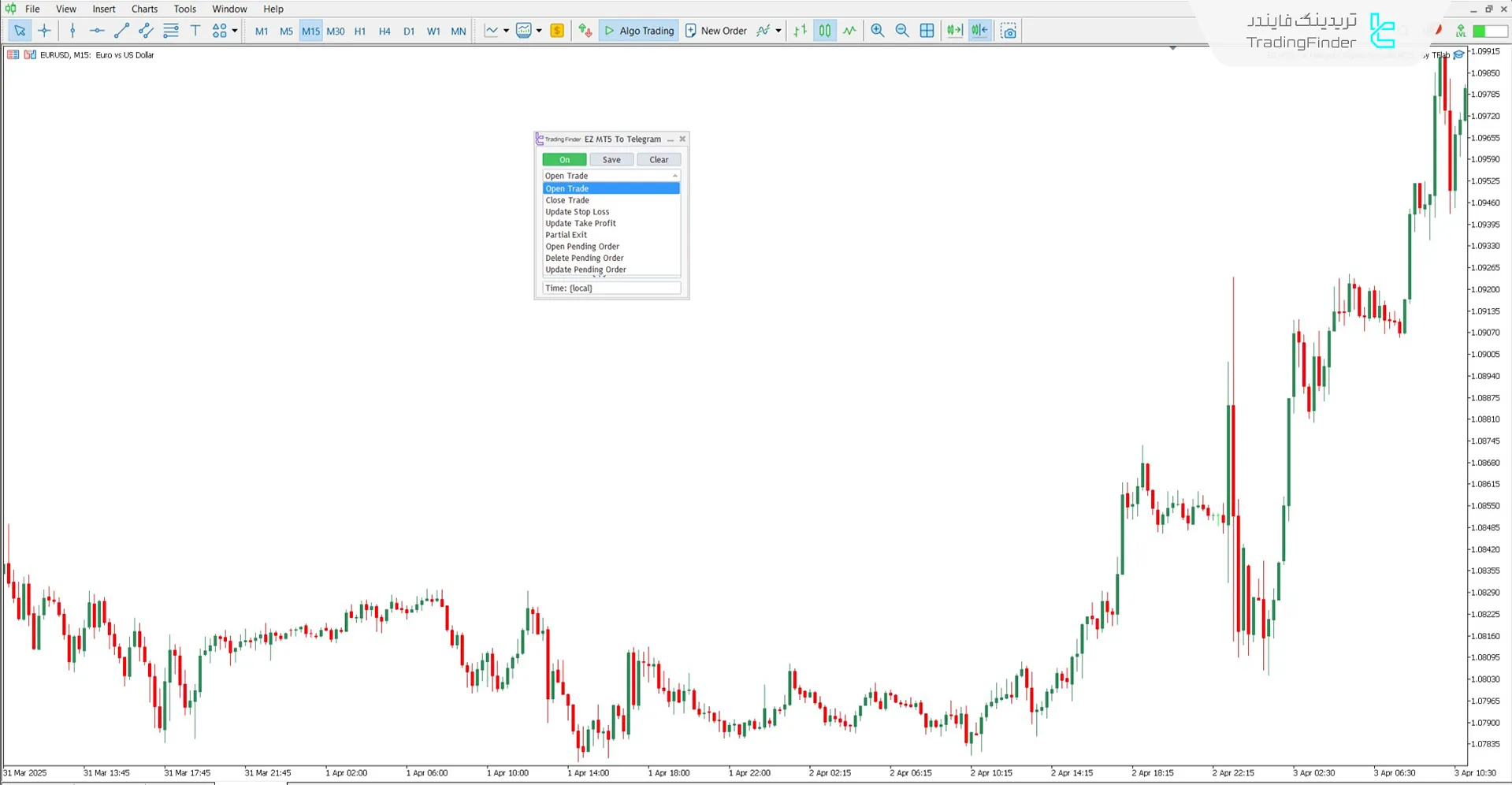This screenshot has width=1512, height=785.
Task: Expand the chart type dropdown arrow
Action: (506, 31)
